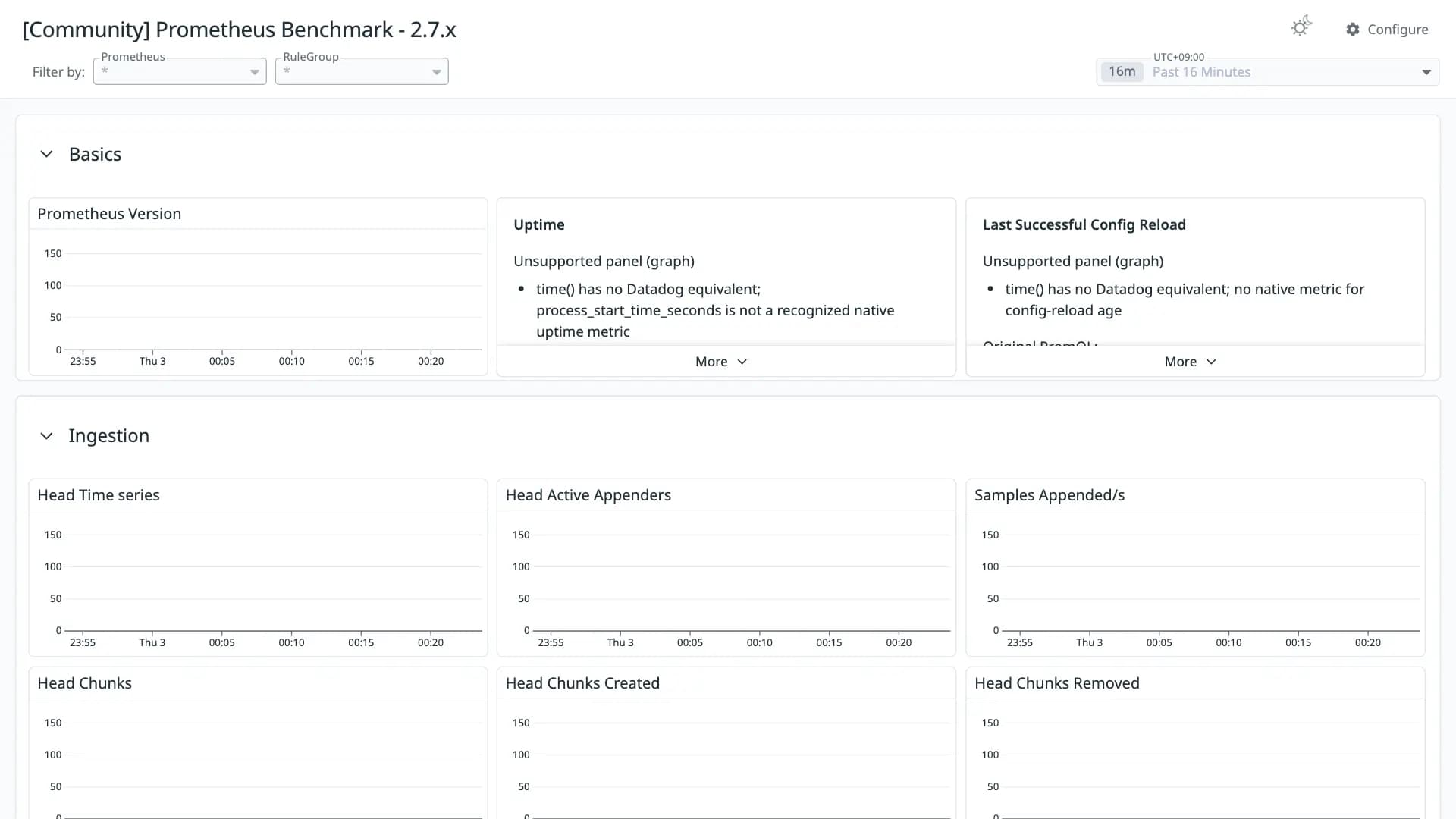Click the UTC+09:00 timezone label
Viewport: 1456px width, 819px height.
tap(1178, 57)
